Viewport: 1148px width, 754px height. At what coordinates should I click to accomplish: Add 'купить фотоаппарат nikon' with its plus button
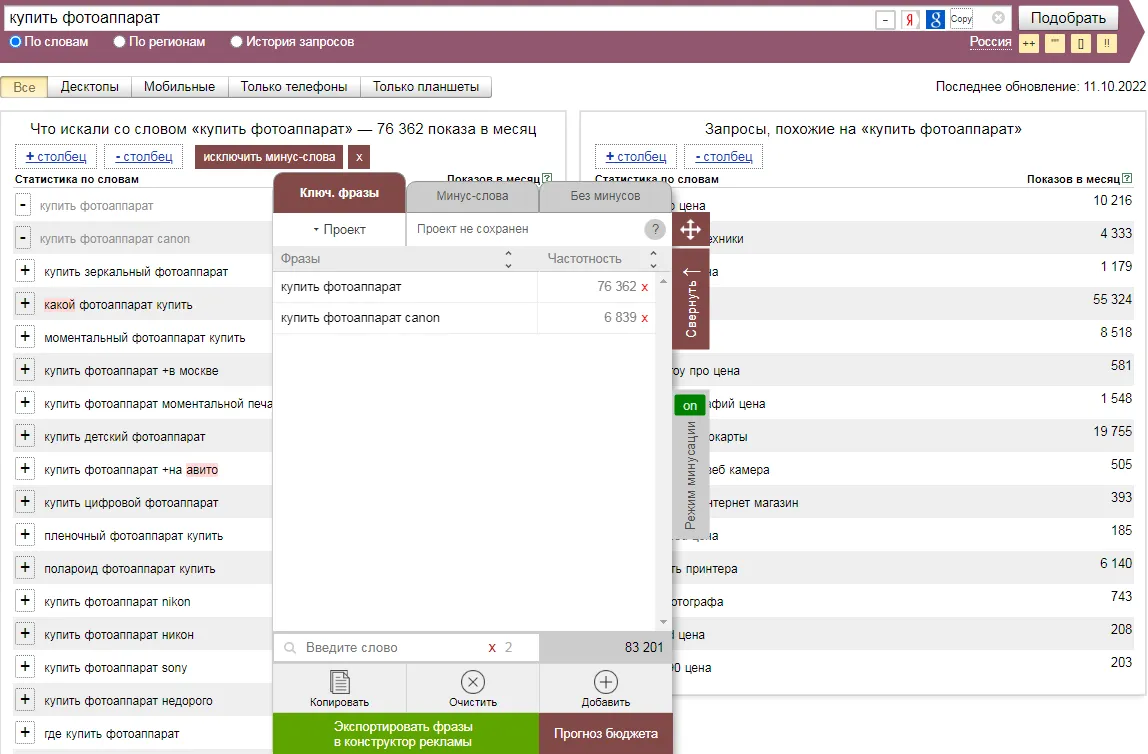click(24, 600)
